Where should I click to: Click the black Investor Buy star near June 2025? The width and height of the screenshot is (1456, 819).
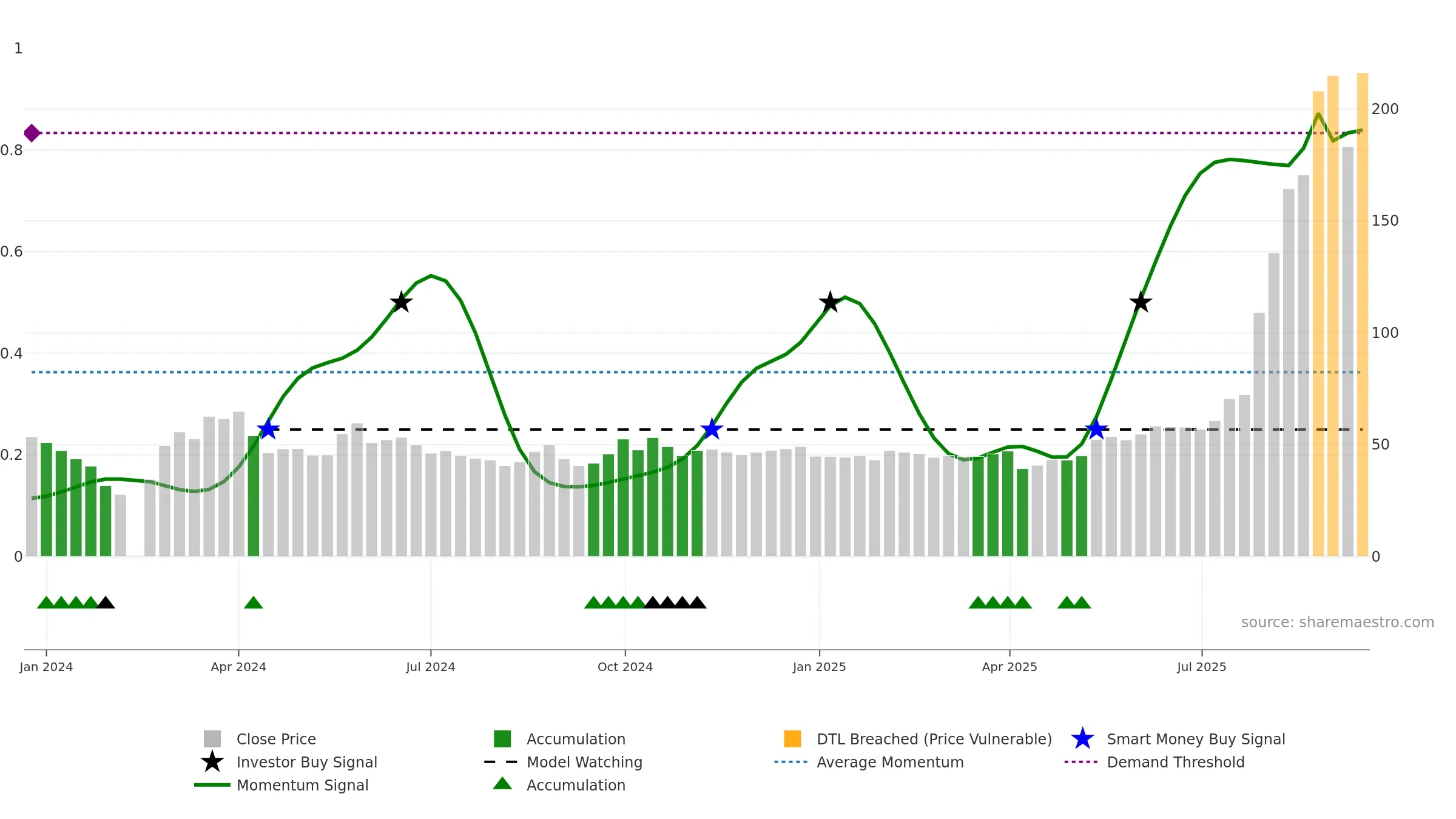click(1141, 302)
